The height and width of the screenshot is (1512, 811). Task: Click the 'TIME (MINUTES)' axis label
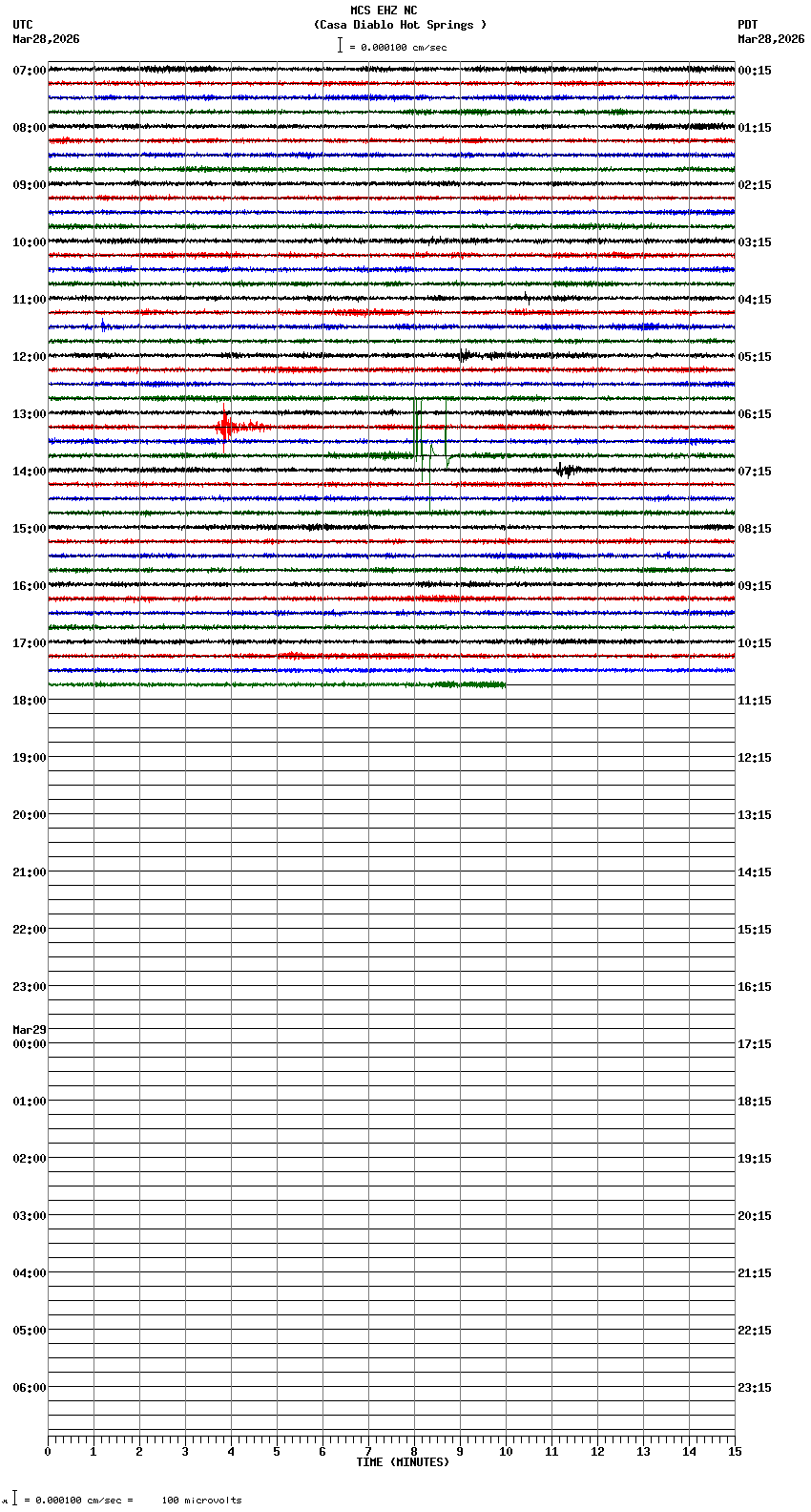pos(403,1462)
